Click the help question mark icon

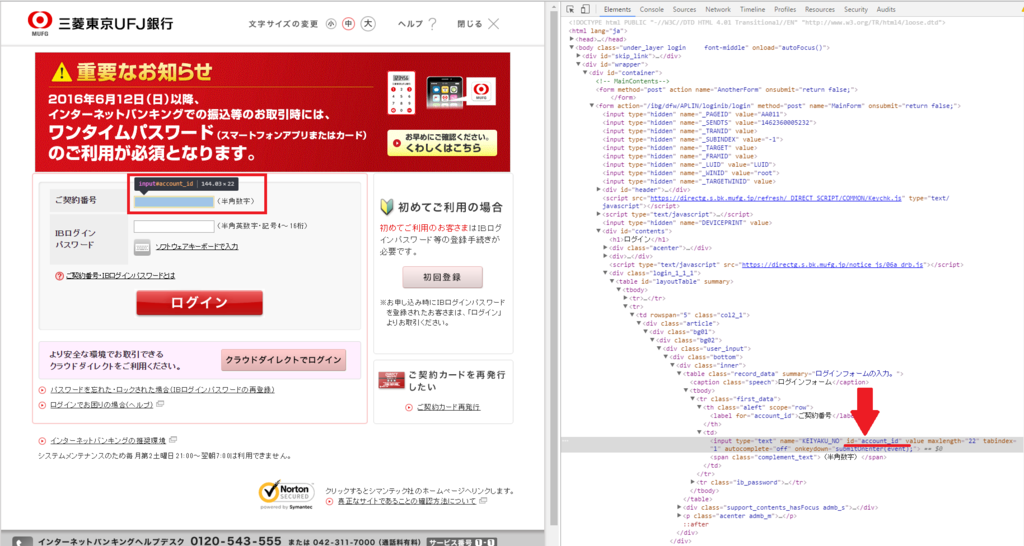[432, 24]
